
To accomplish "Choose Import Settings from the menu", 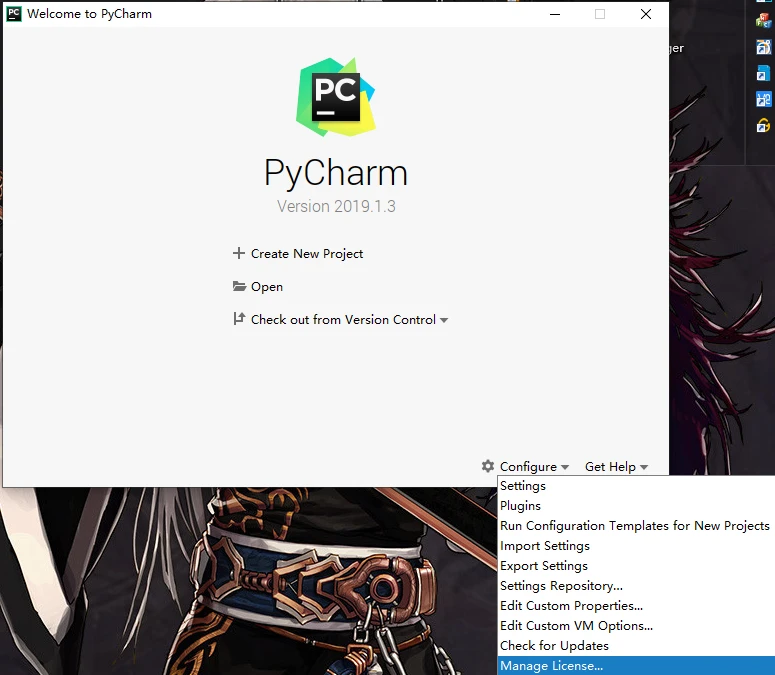I will tap(545, 546).
